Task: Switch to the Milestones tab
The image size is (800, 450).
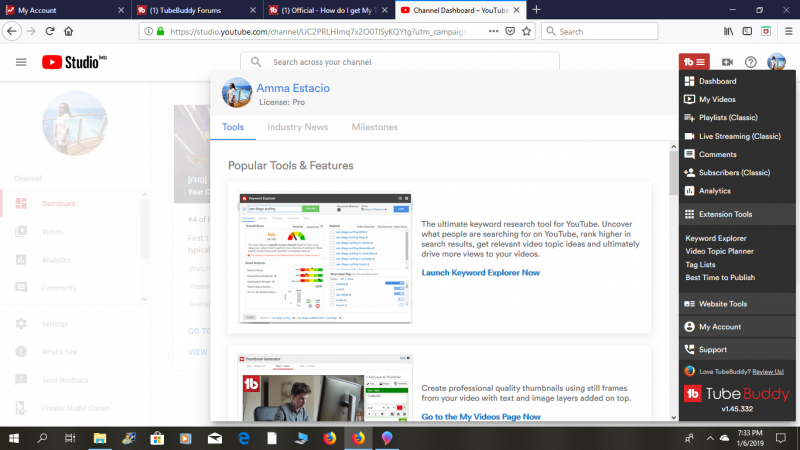Action: (x=374, y=127)
